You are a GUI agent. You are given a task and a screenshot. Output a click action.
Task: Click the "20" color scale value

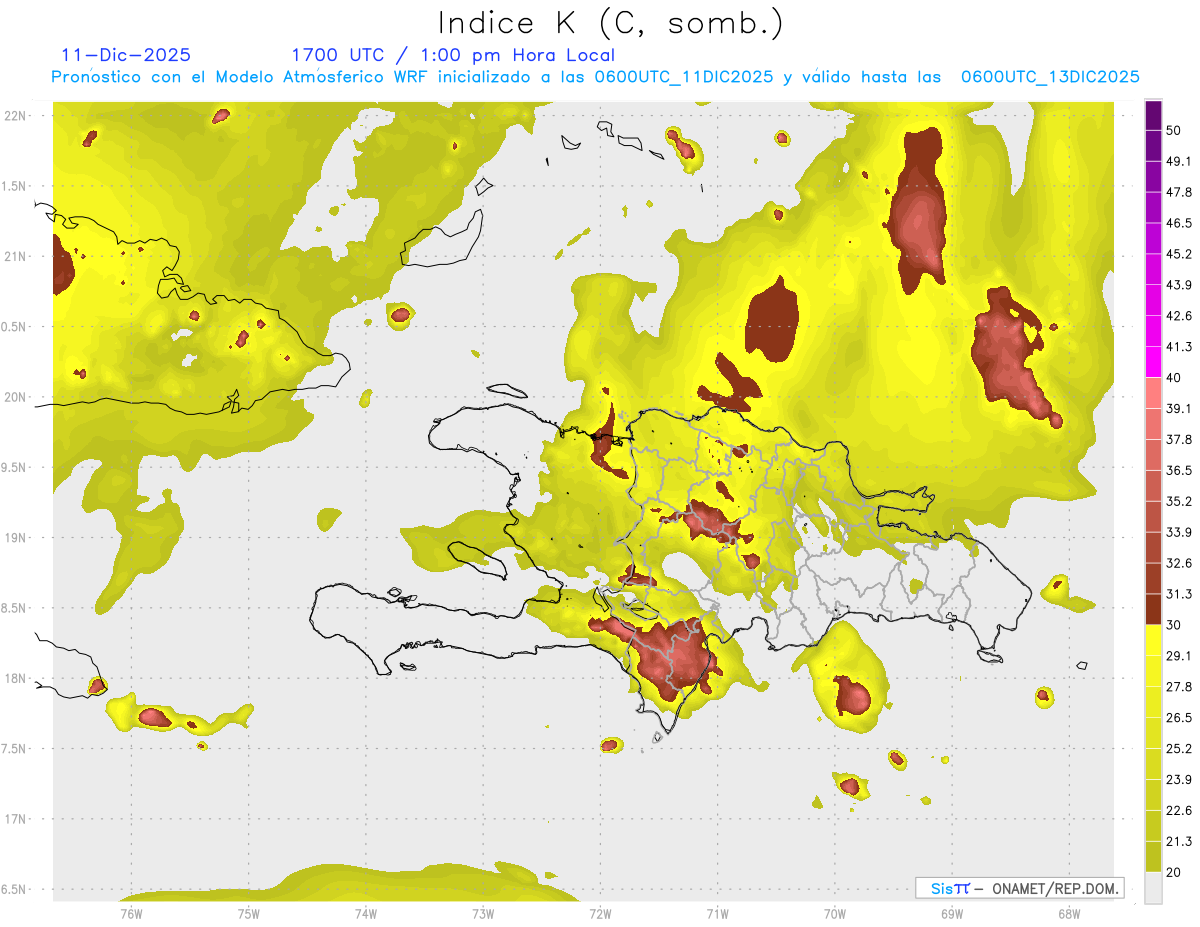(1174, 872)
